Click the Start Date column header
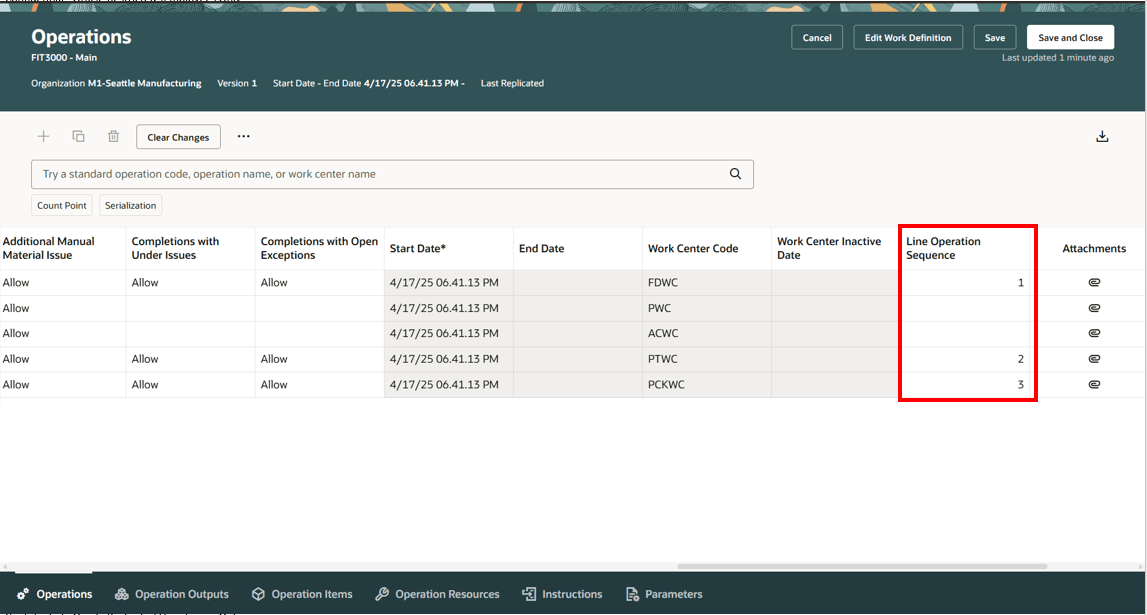 tap(448, 249)
